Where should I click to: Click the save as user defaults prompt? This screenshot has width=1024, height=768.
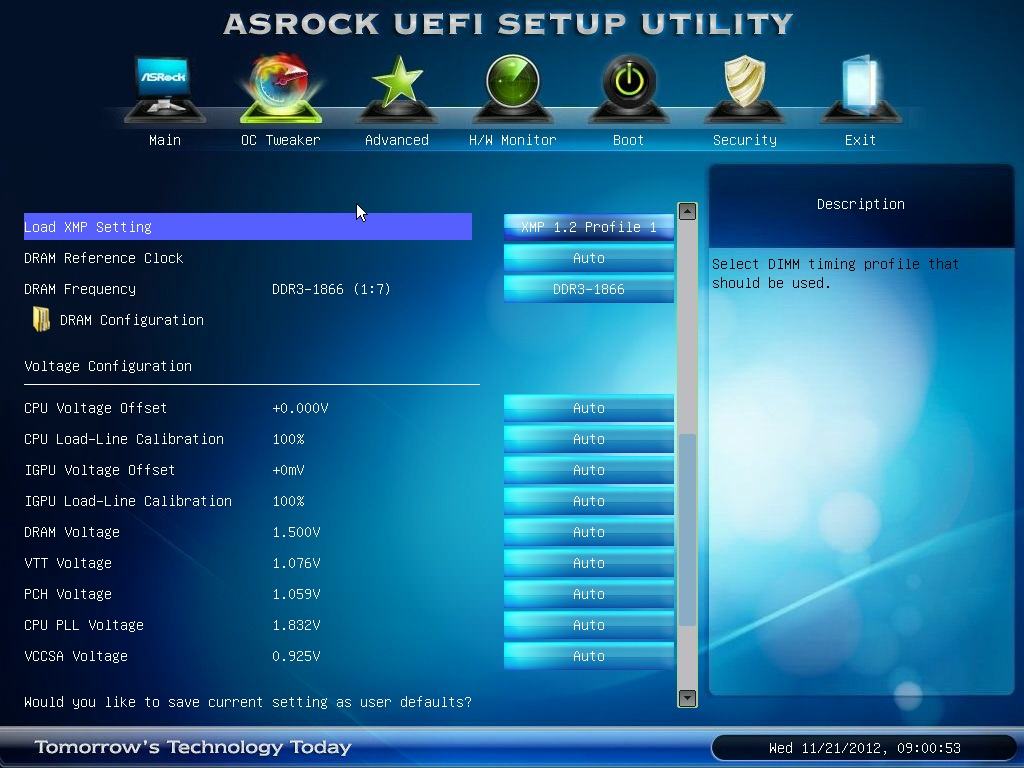point(248,702)
